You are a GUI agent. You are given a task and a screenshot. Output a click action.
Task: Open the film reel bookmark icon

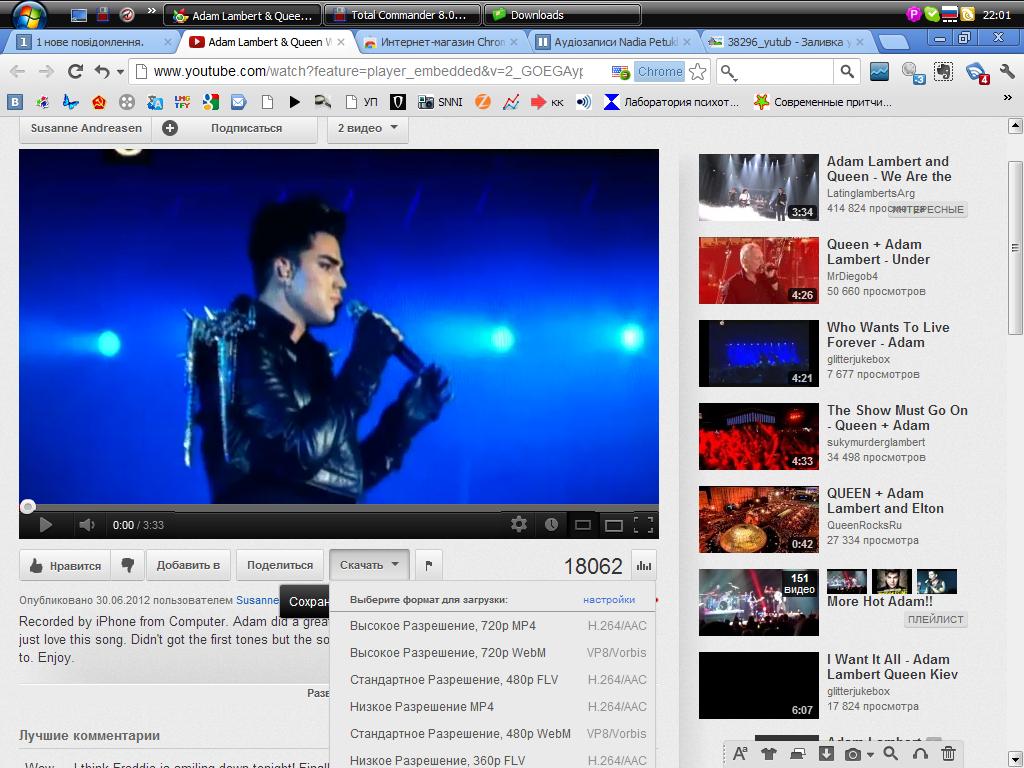pos(127,102)
